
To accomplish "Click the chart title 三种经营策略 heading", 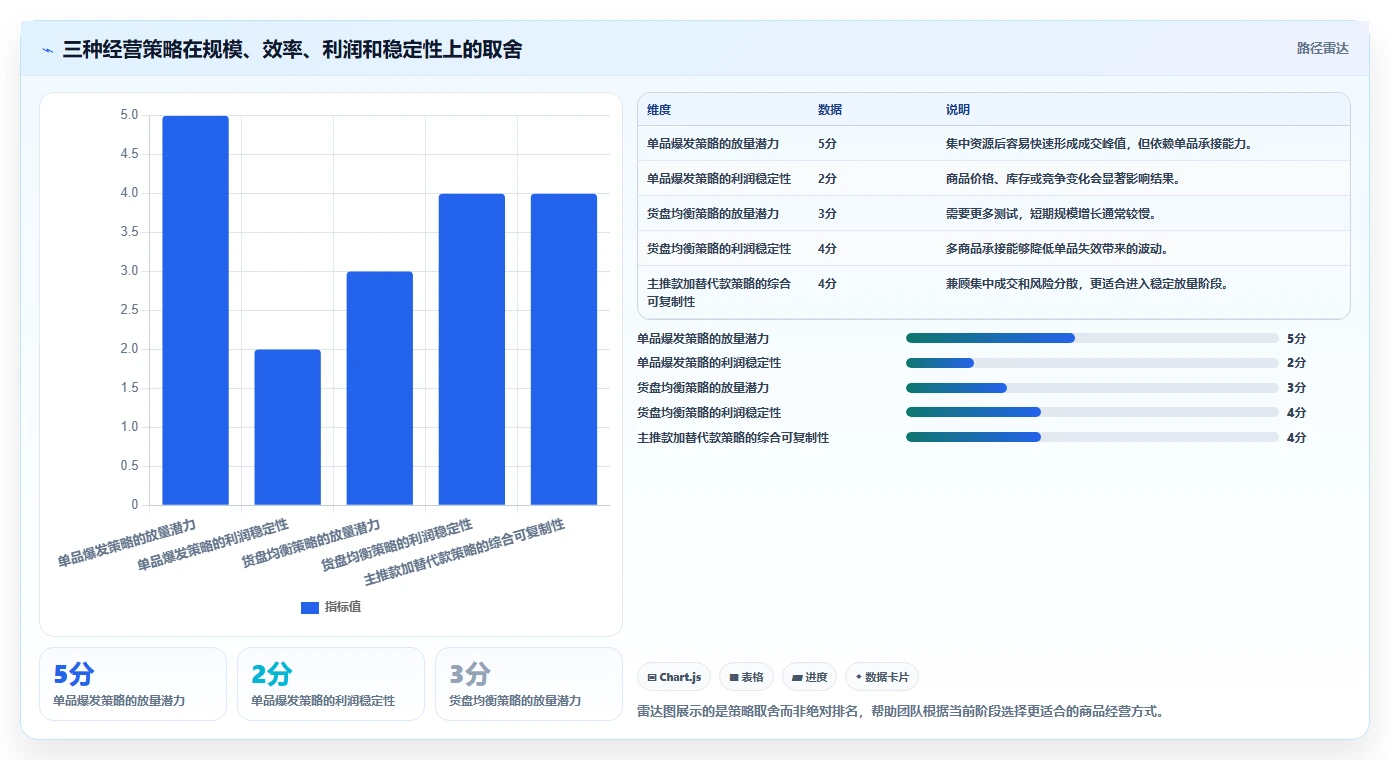I will (292, 49).
